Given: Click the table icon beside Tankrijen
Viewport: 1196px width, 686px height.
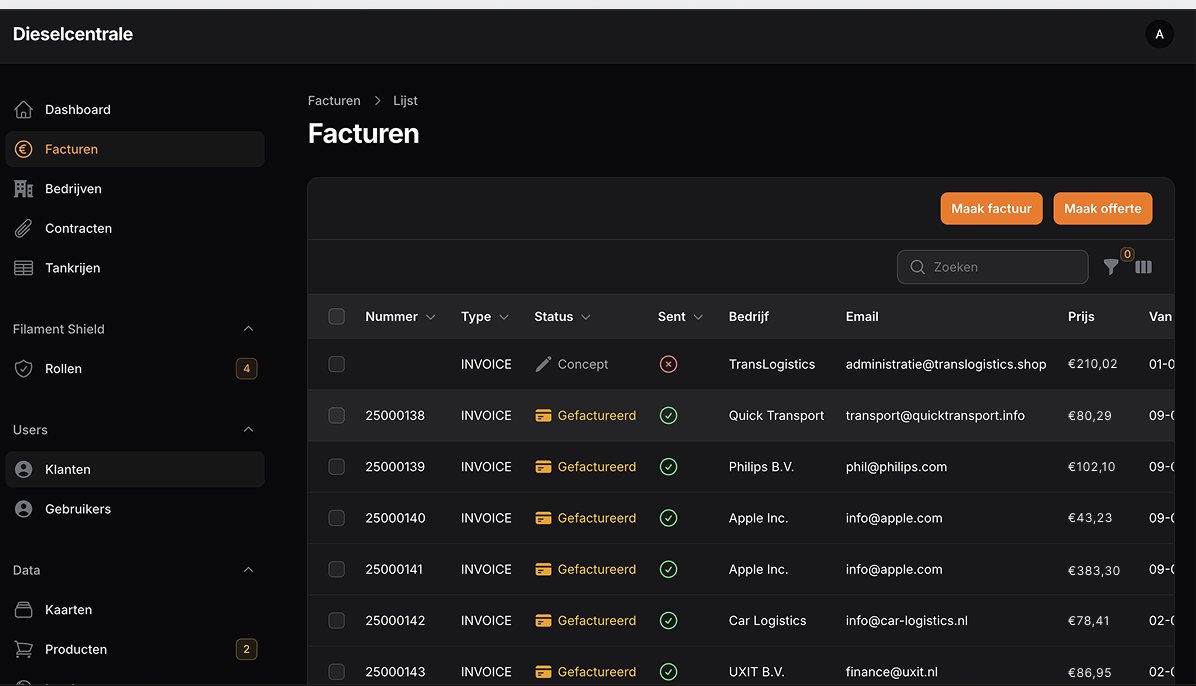Looking at the screenshot, I should [x=24, y=268].
